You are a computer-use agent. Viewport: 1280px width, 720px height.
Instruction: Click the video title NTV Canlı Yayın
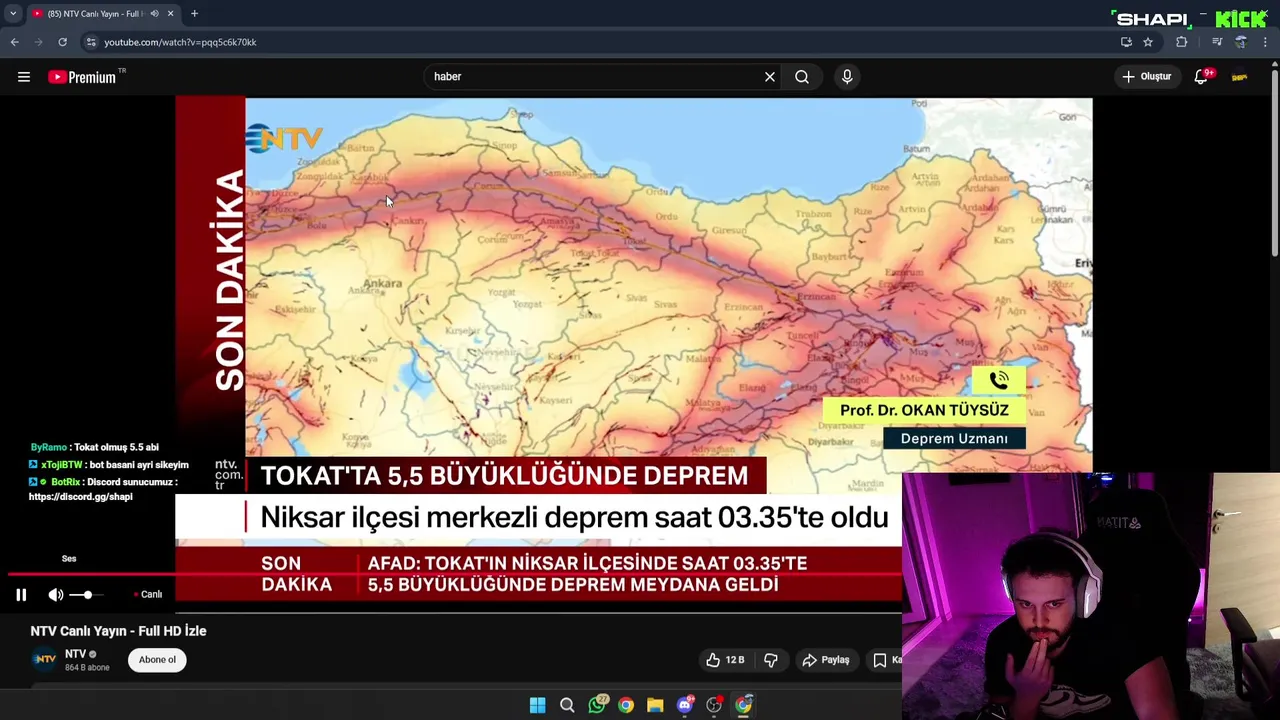[x=118, y=631]
